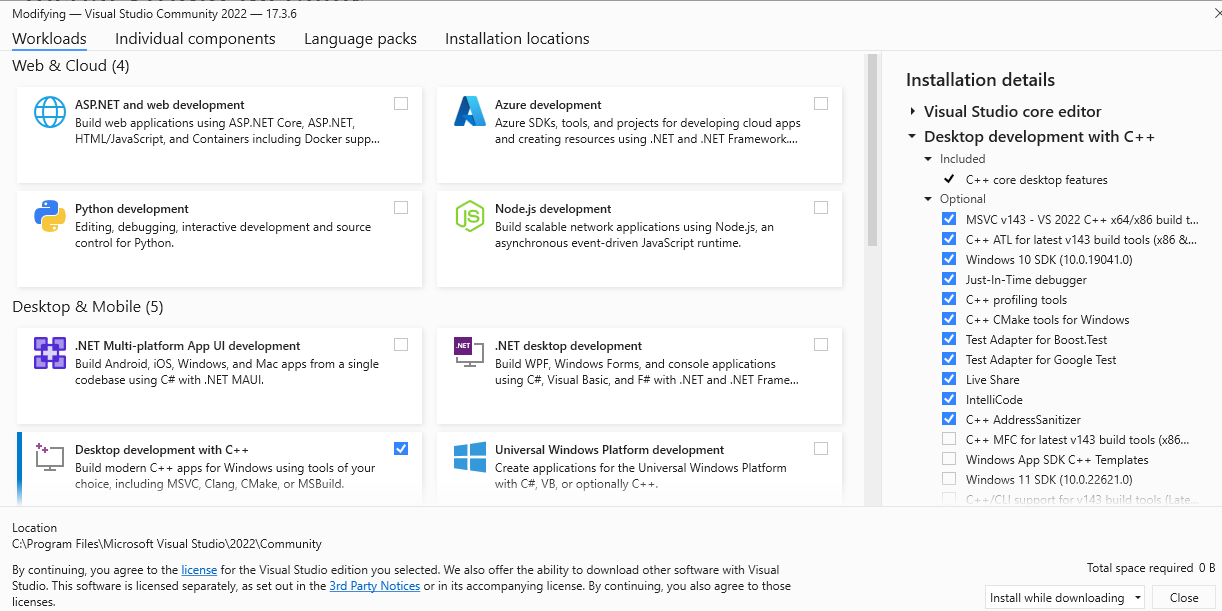Click the Close button
The width and height of the screenshot is (1222, 611).
(x=1184, y=598)
